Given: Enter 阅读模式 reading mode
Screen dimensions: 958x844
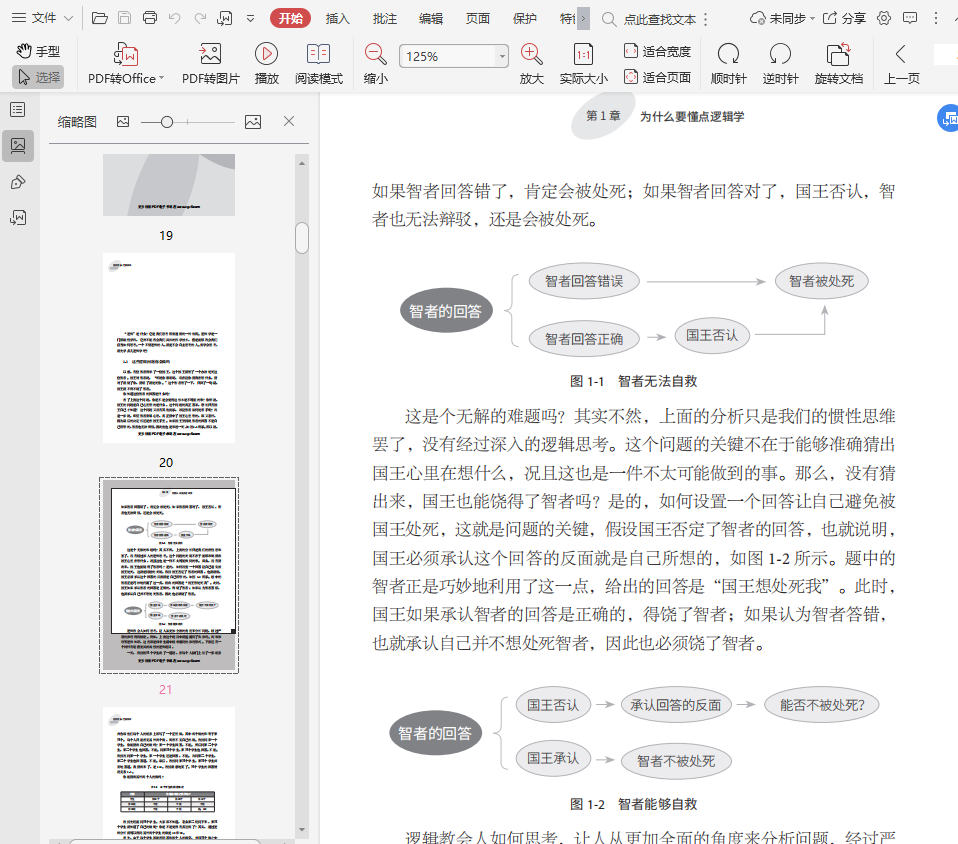Looking at the screenshot, I should click(318, 55).
